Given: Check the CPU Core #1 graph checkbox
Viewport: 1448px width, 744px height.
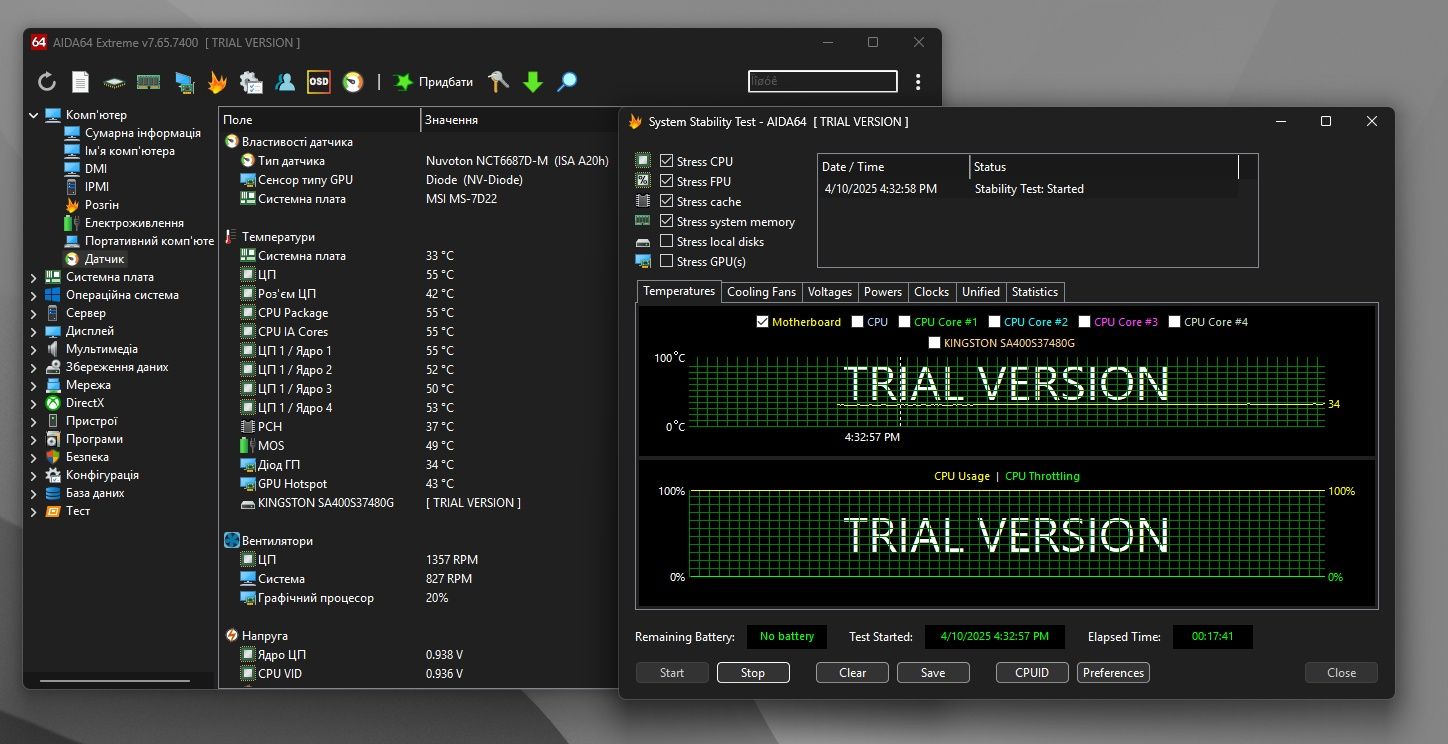Looking at the screenshot, I should [904, 322].
